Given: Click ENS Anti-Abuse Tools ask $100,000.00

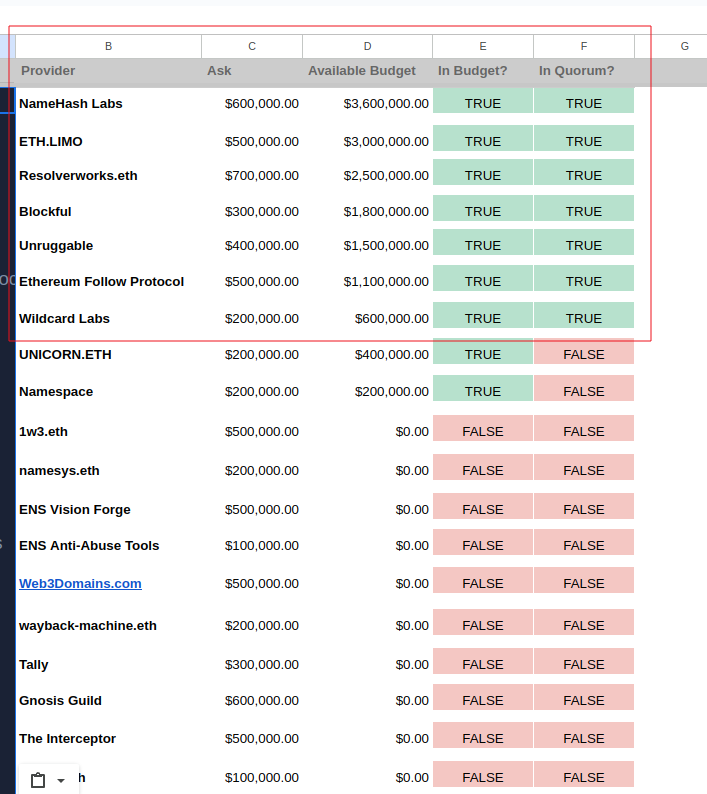Looking at the screenshot, I should click(x=262, y=545).
